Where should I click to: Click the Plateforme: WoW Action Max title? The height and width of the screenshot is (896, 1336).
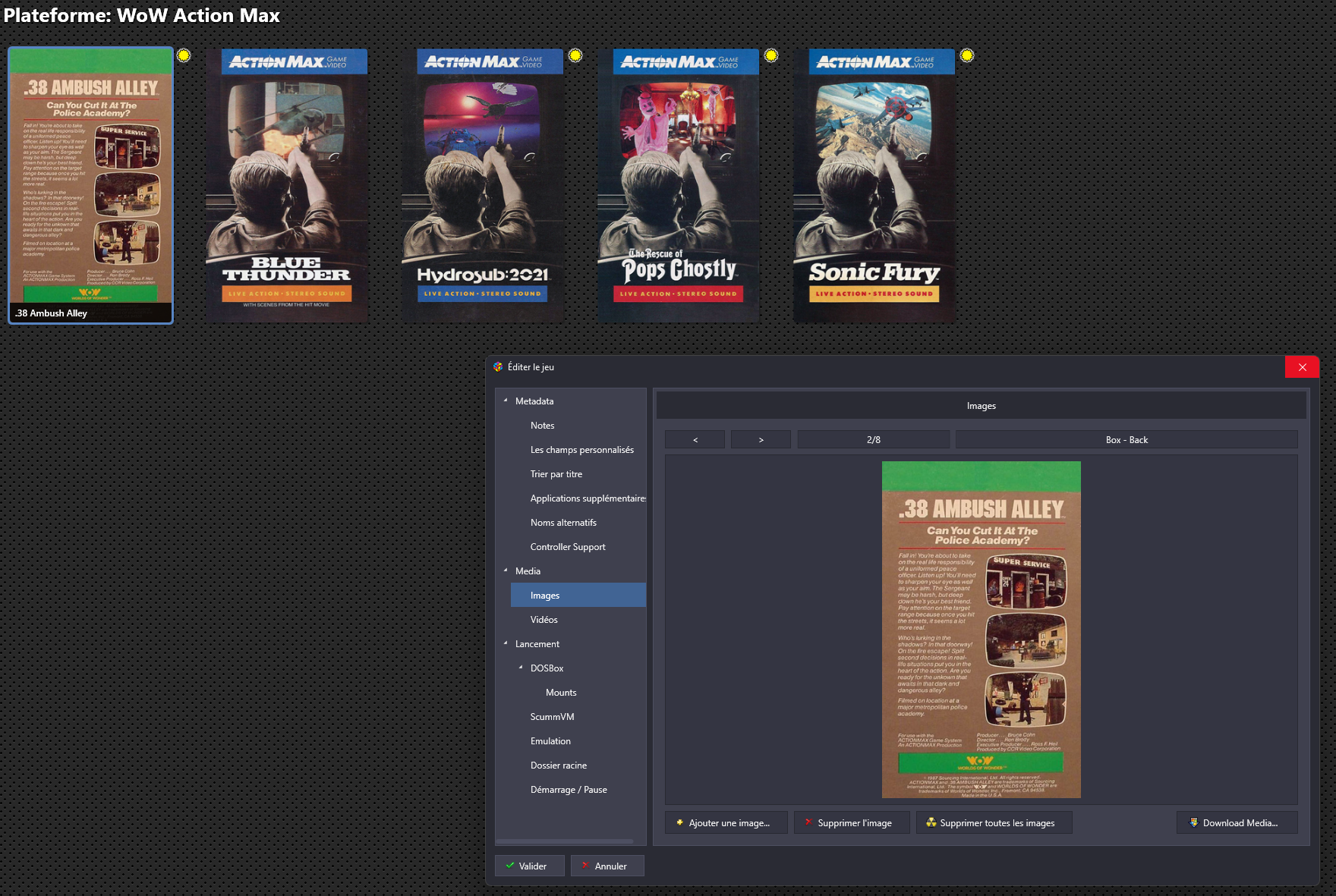click(142, 15)
